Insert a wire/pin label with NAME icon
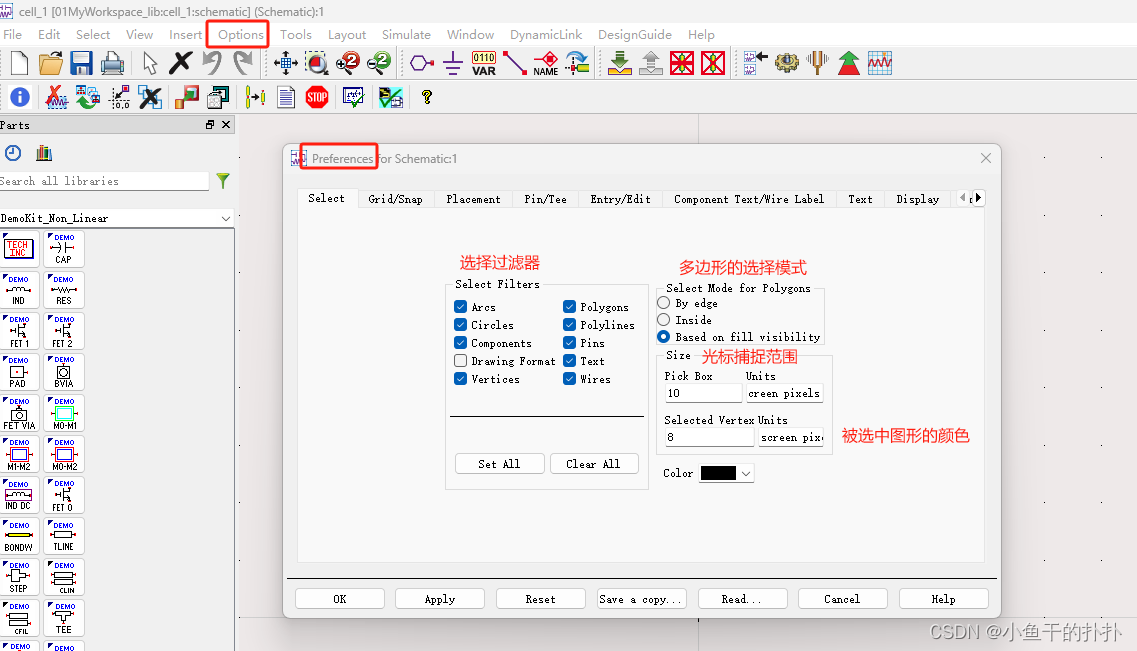Viewport: 1137px width, 651px height. [x=546, y=62]
